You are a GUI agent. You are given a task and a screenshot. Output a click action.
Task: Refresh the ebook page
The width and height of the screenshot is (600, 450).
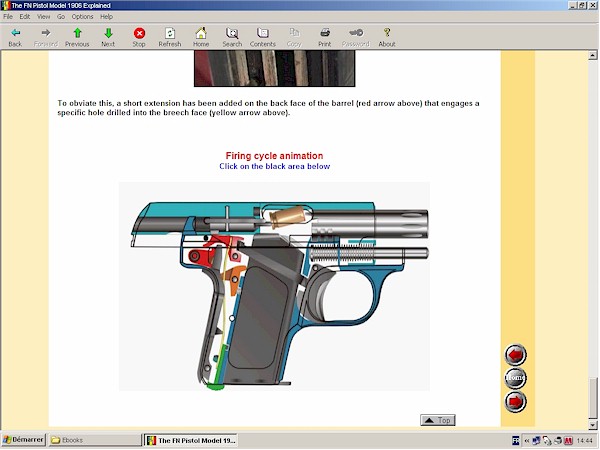pos(170,37)
